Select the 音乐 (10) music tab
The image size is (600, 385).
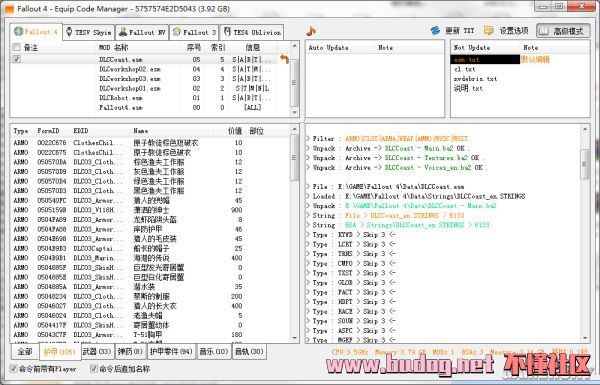[x=214, y=352]
